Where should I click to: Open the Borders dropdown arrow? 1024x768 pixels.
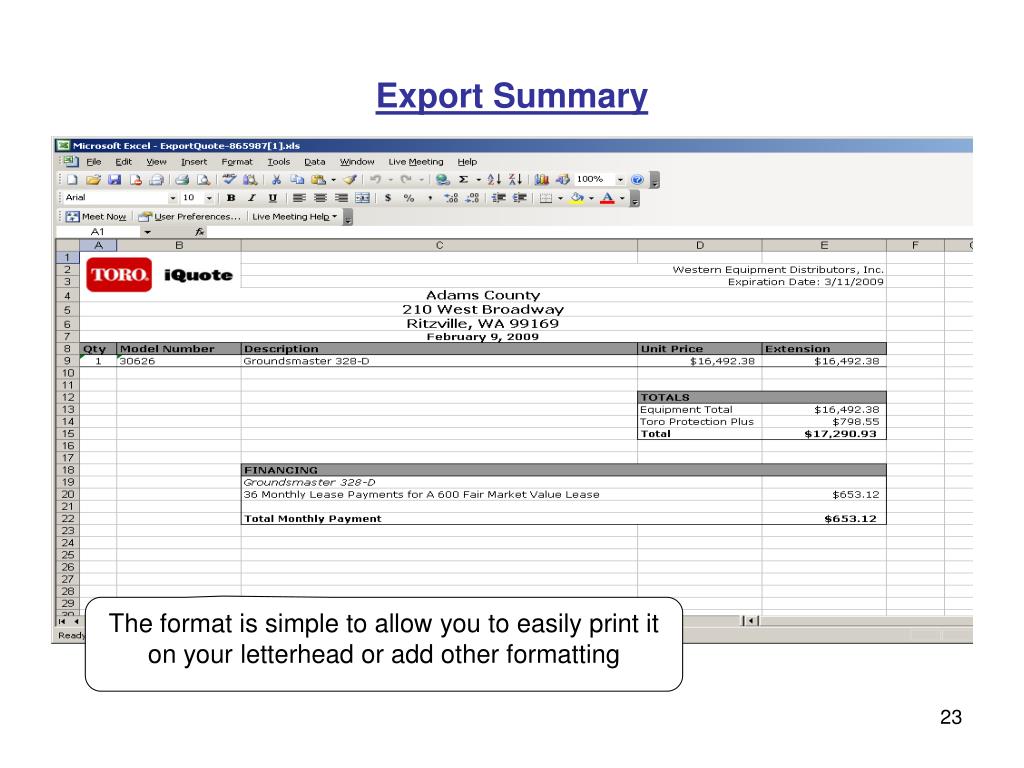point(560,198)
